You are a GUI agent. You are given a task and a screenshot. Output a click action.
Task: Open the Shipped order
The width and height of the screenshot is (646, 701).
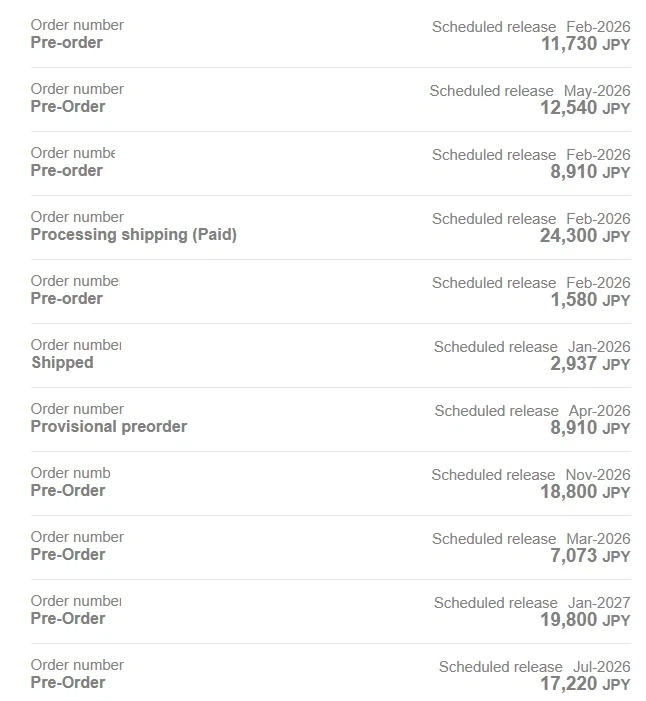click(x=62, y=363)
